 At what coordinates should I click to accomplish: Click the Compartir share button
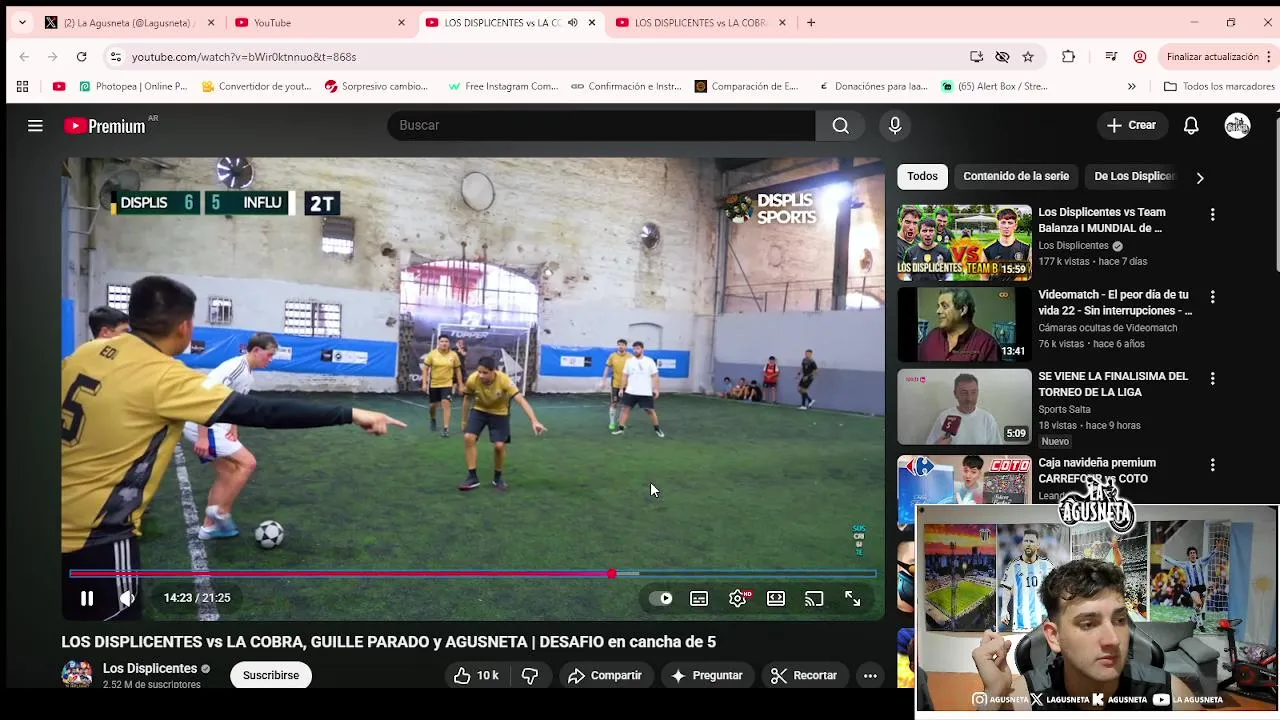tap(605, 676)
